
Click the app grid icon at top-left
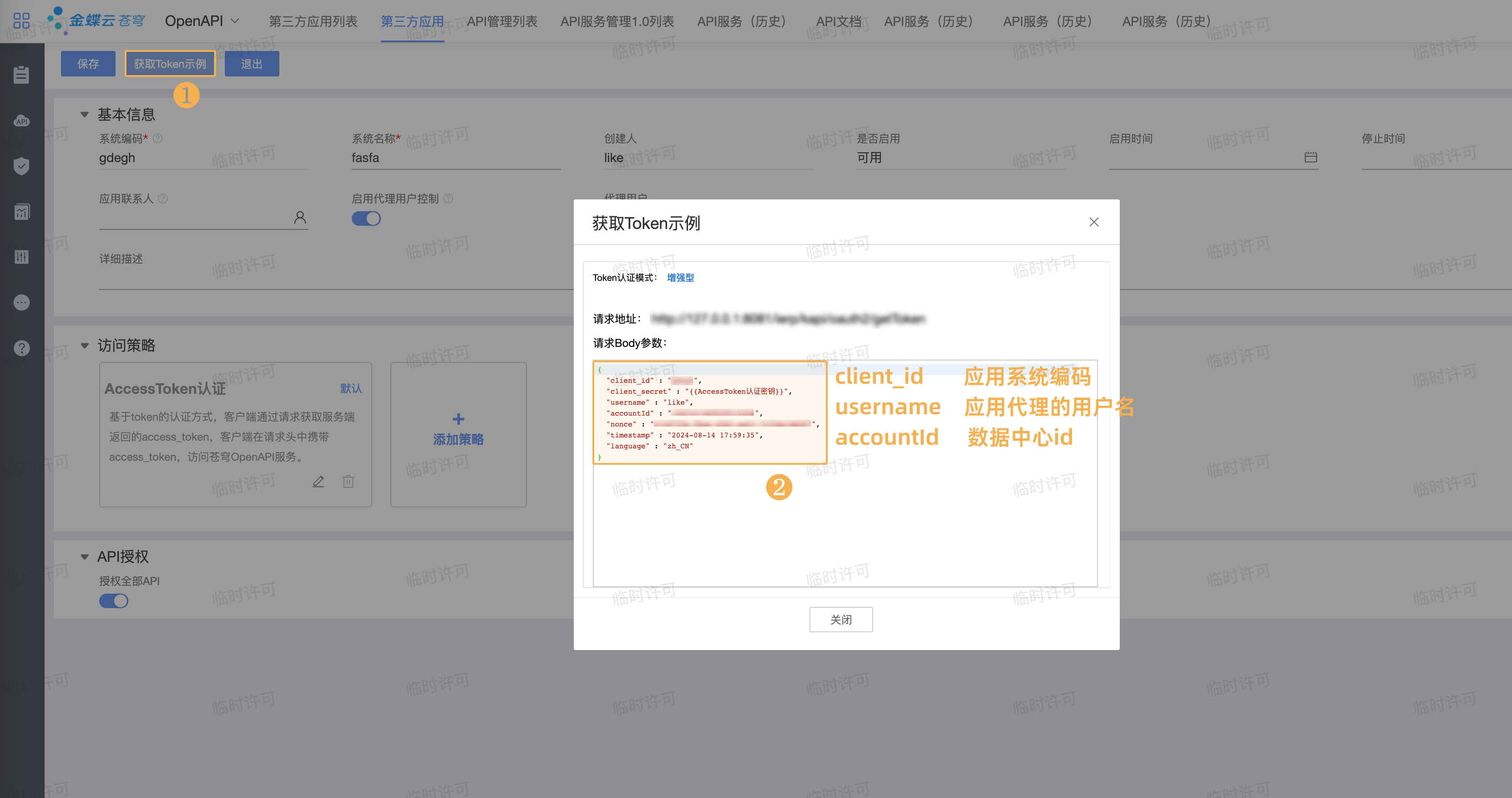(21, 21)
